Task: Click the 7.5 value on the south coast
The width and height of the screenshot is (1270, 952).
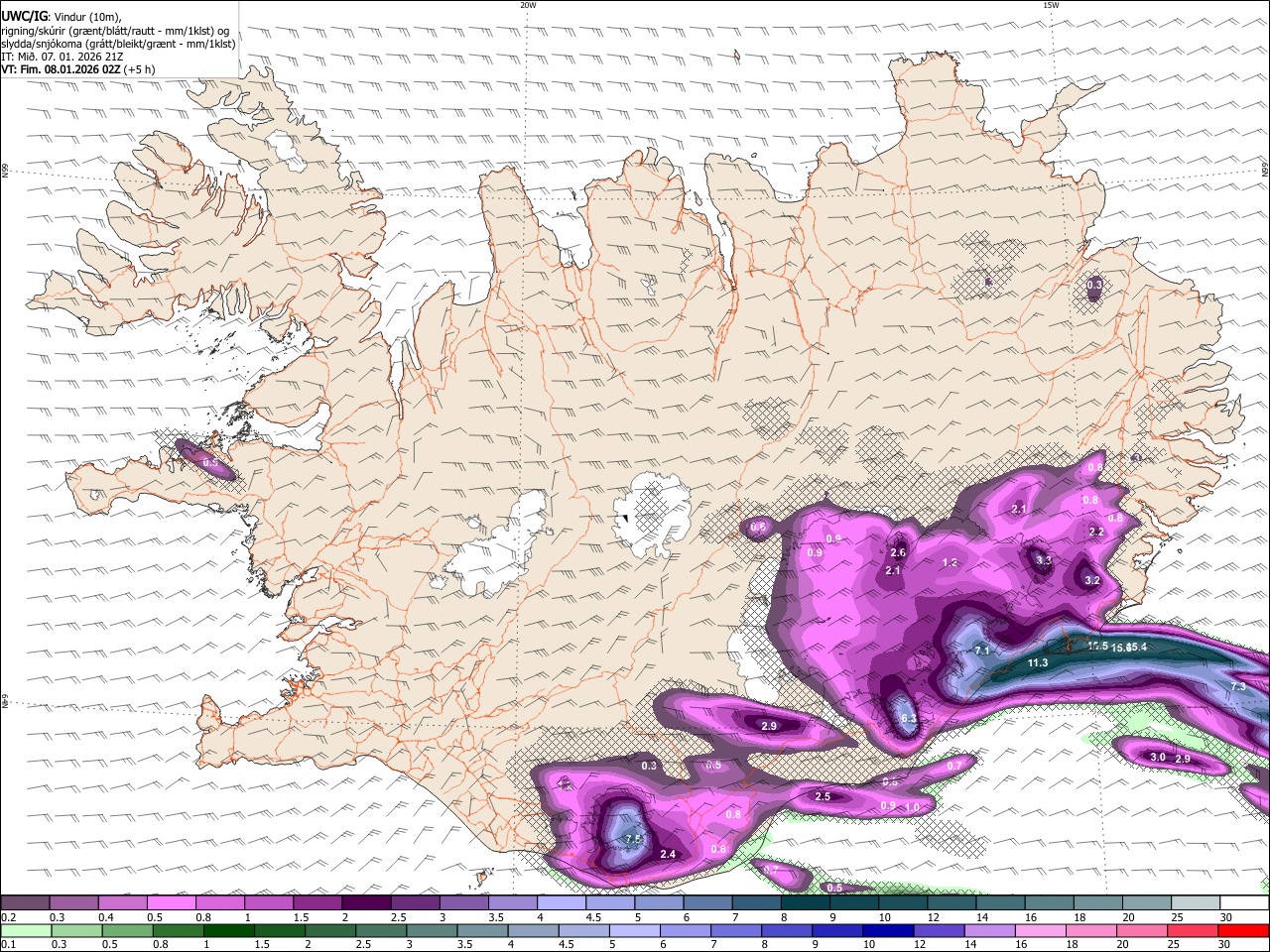Action: click(x=634, y=839)
